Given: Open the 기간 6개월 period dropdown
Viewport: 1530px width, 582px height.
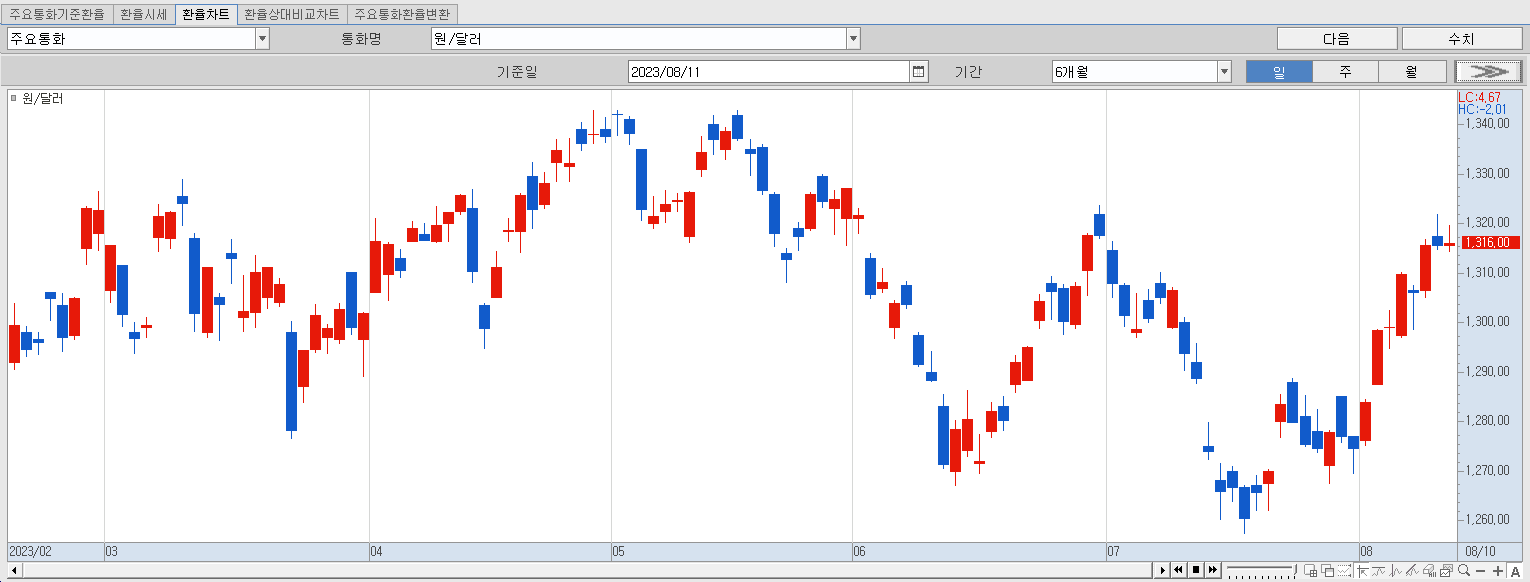Looking at the screenshot, I should point(1224,71).
